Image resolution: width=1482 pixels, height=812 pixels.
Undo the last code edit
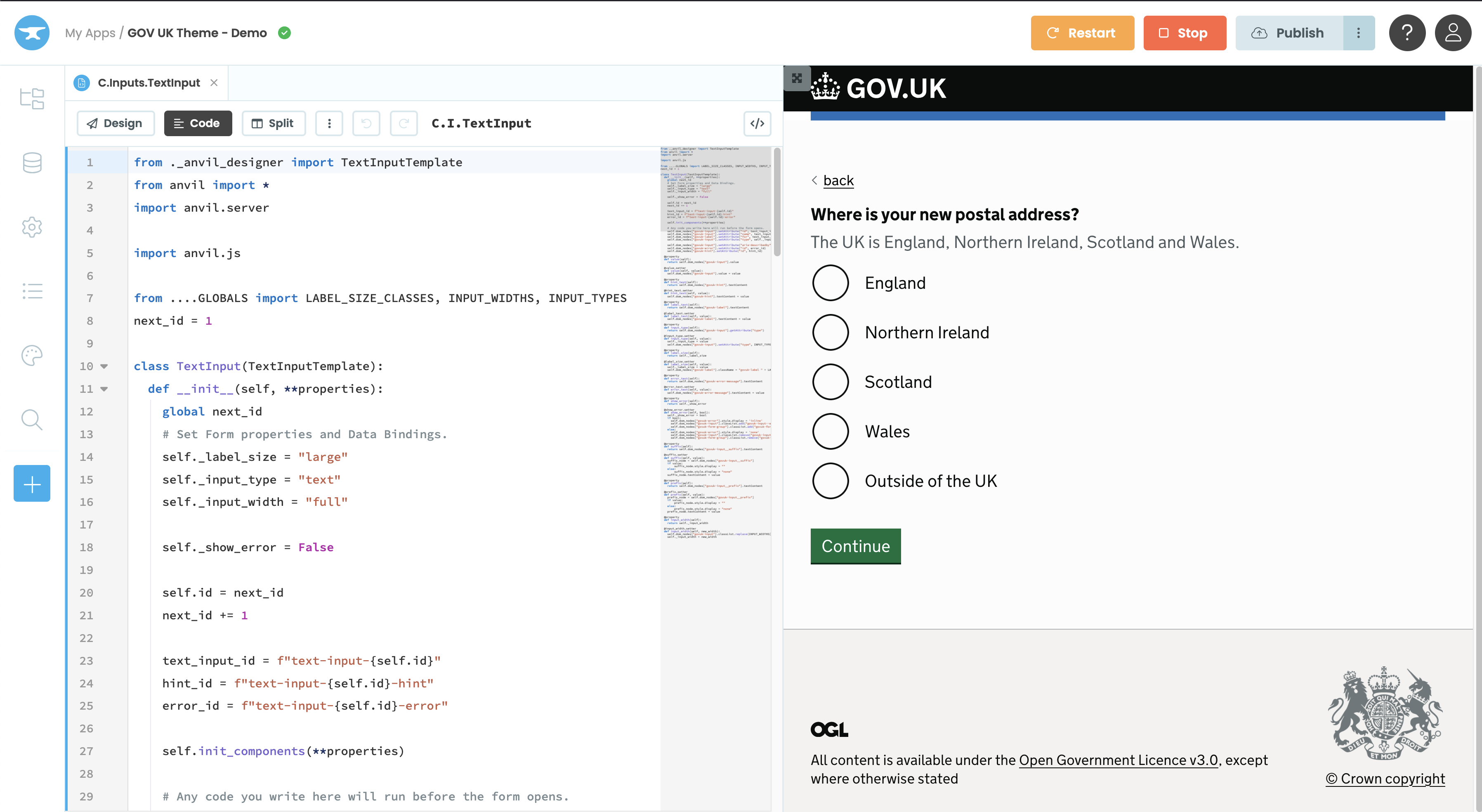pos(366,123)
